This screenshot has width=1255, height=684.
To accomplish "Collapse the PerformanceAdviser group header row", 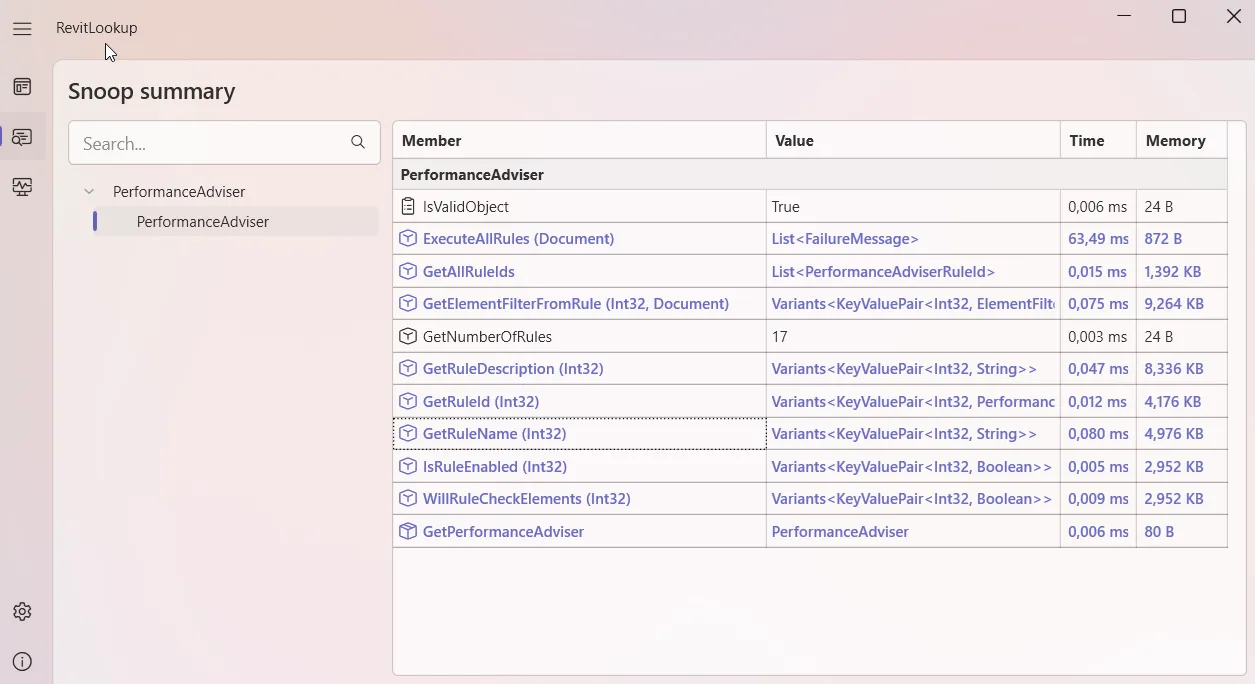I will (810, 175).
